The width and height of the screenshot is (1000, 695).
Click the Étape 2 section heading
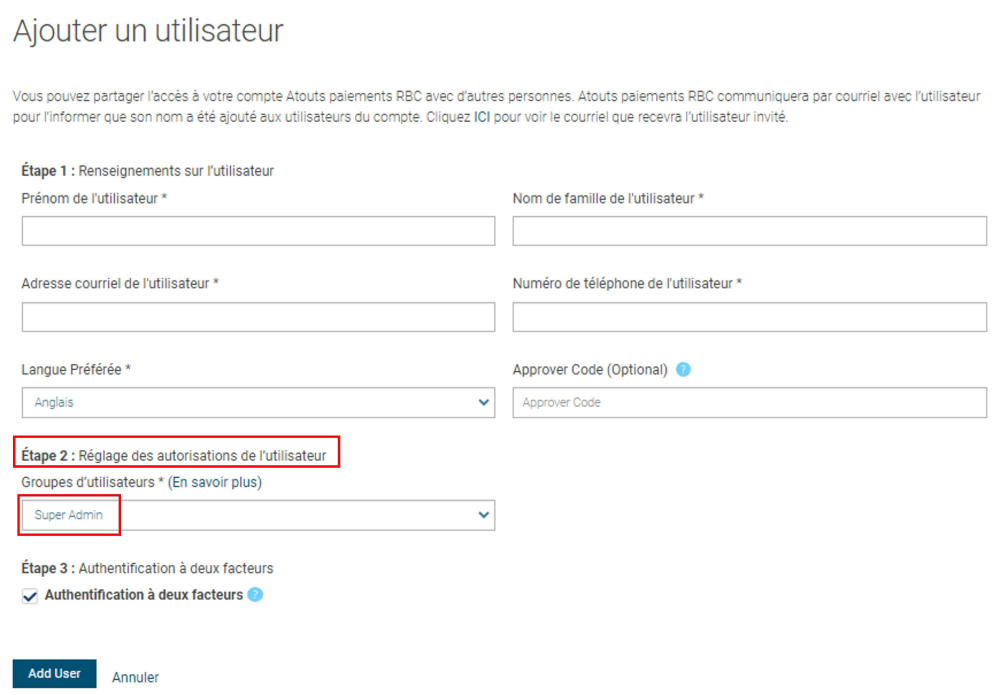(175, 456)
